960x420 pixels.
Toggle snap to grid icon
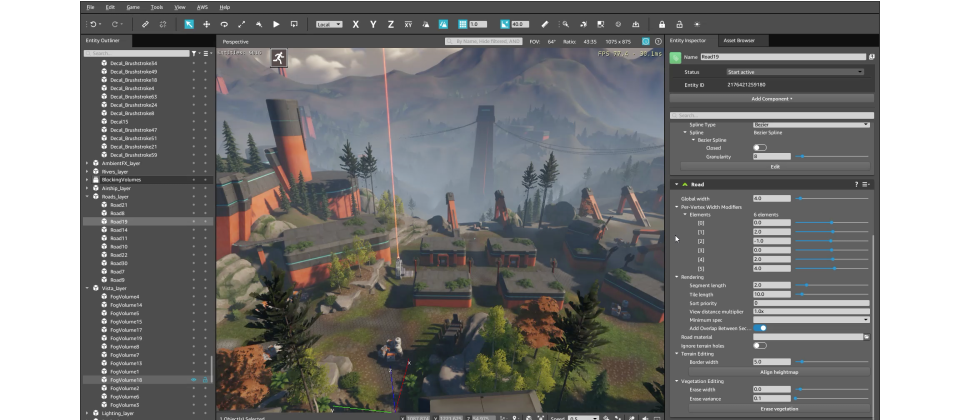click(x=463, y=24)
